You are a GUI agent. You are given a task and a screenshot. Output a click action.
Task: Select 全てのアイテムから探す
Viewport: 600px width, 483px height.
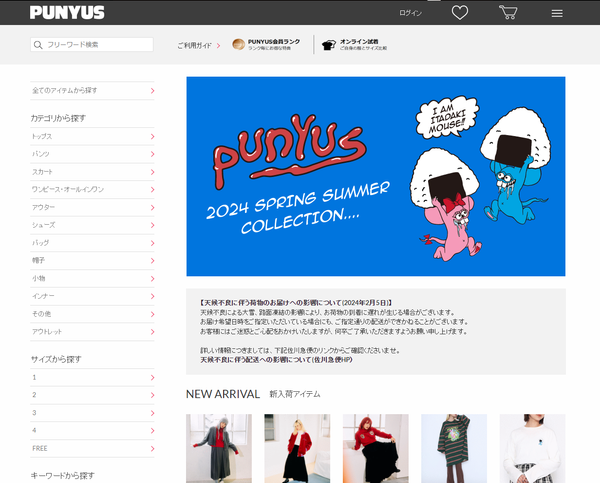(92, 91)
